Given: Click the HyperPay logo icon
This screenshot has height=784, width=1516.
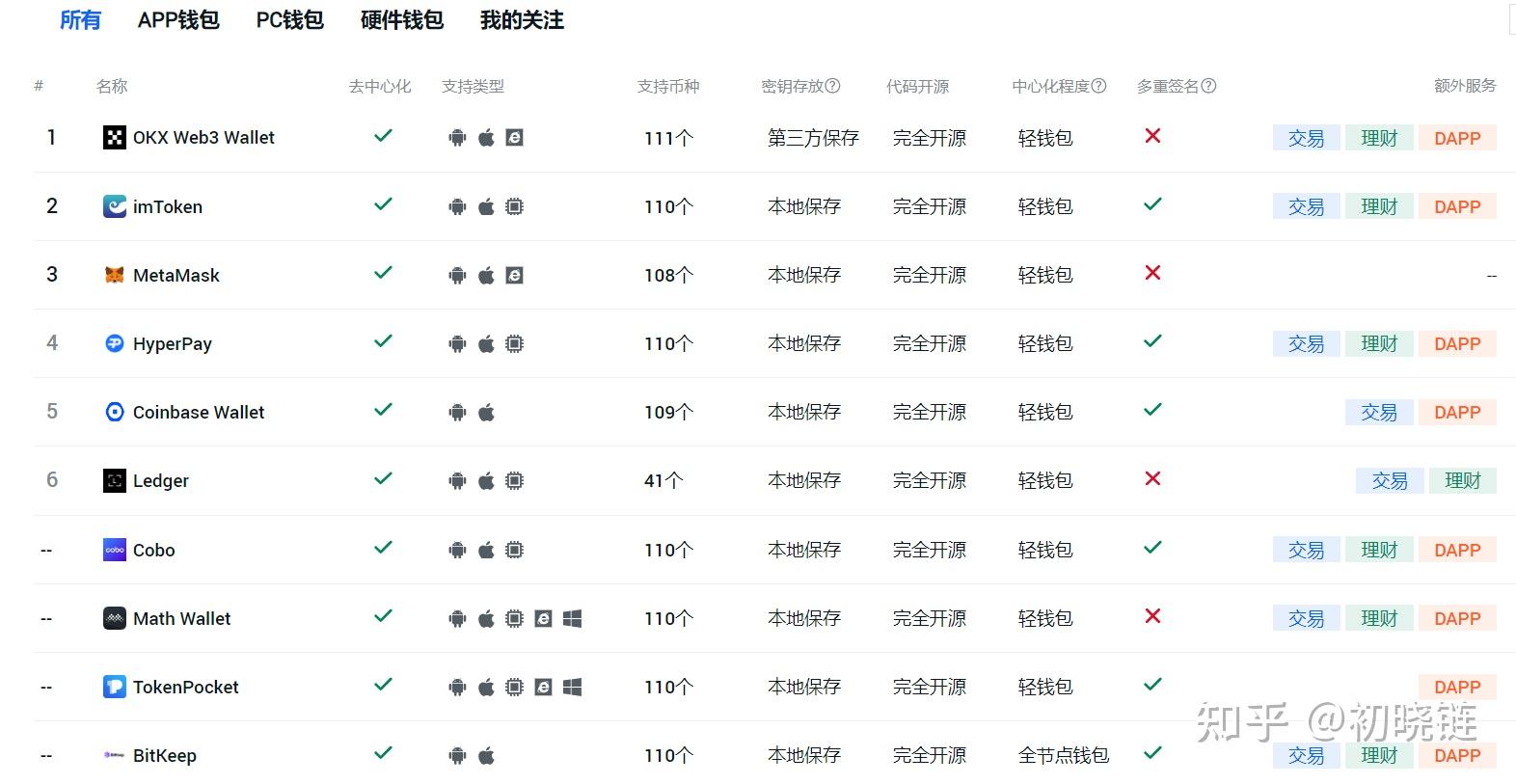Looking at the screenshot, I should (x=115, y=343).
